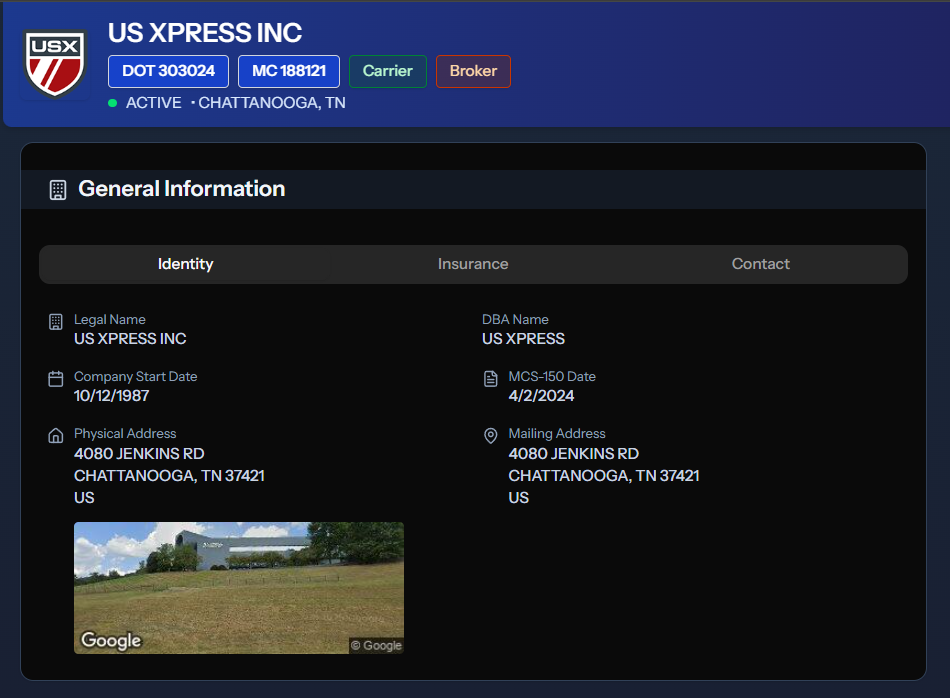Screen dimensions: 950x698
Task: Open the Insurance tab
Action: 473,264
